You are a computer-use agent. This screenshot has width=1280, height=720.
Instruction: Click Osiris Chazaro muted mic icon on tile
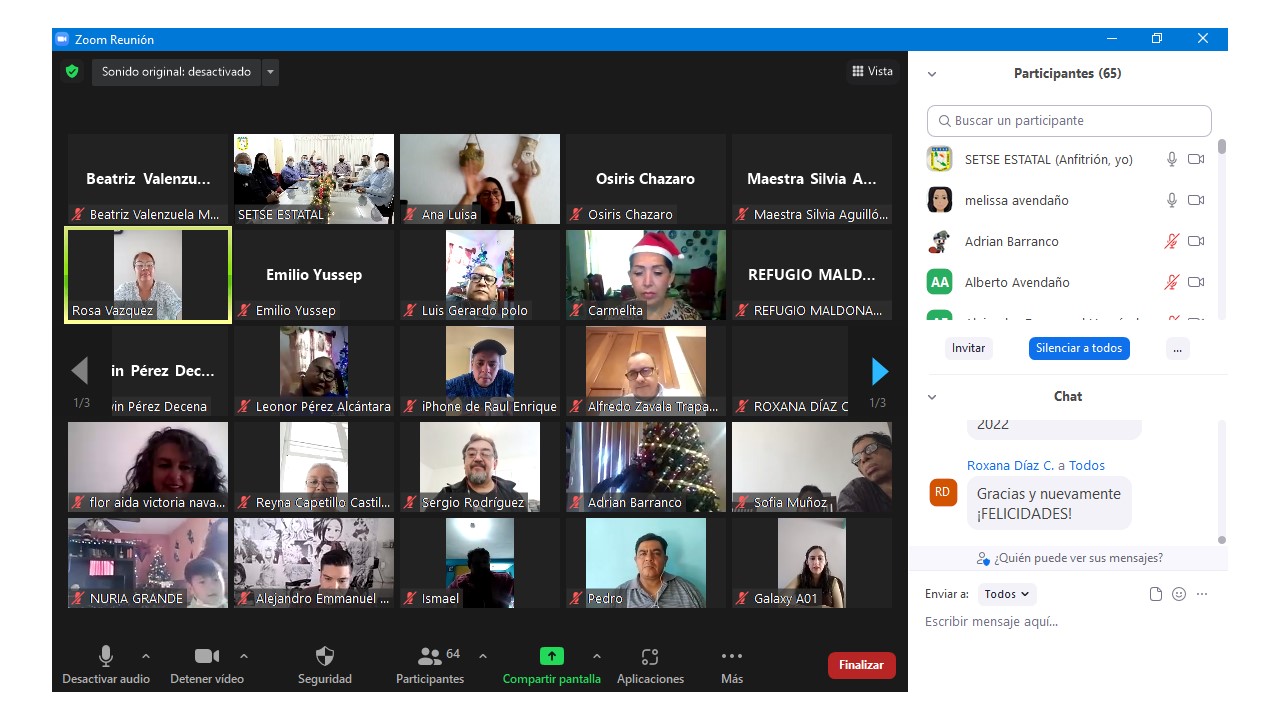(576, 215)
